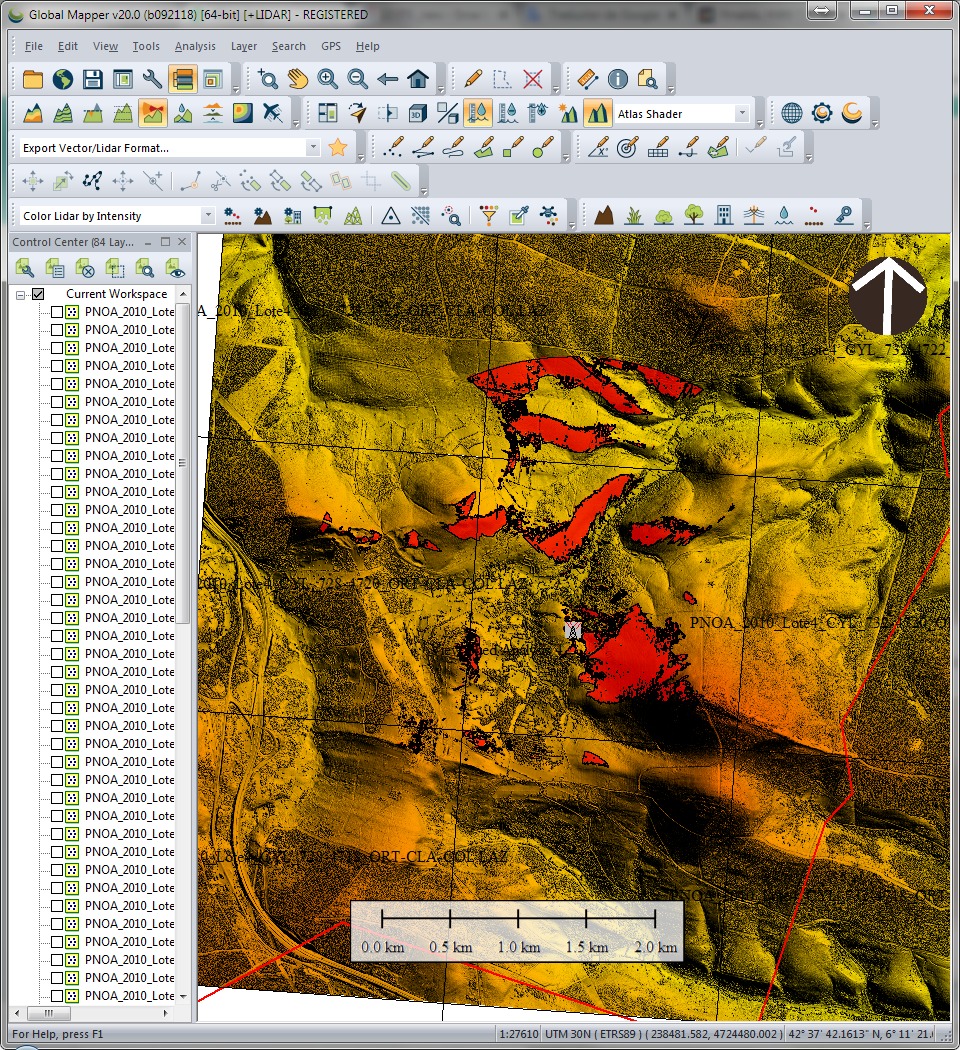960x1050 pixels.
Task: Collapse the Current Workspace tree node
Action: (21, 294)
